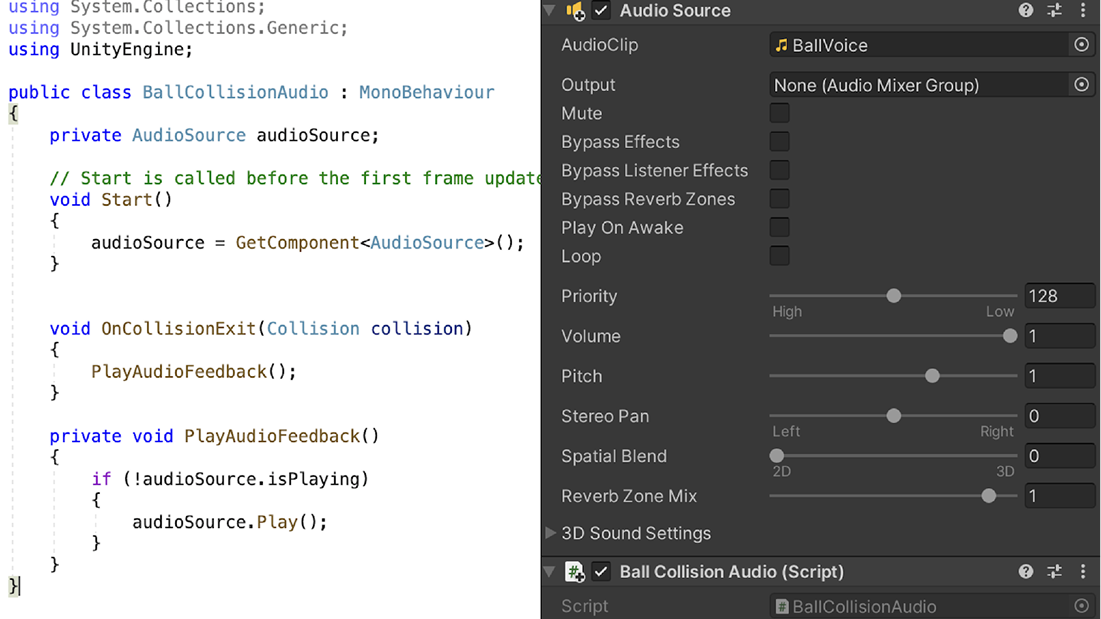Click the Pitch value input field
This screenshot has height=619, width=1101.
[1059, 376]
